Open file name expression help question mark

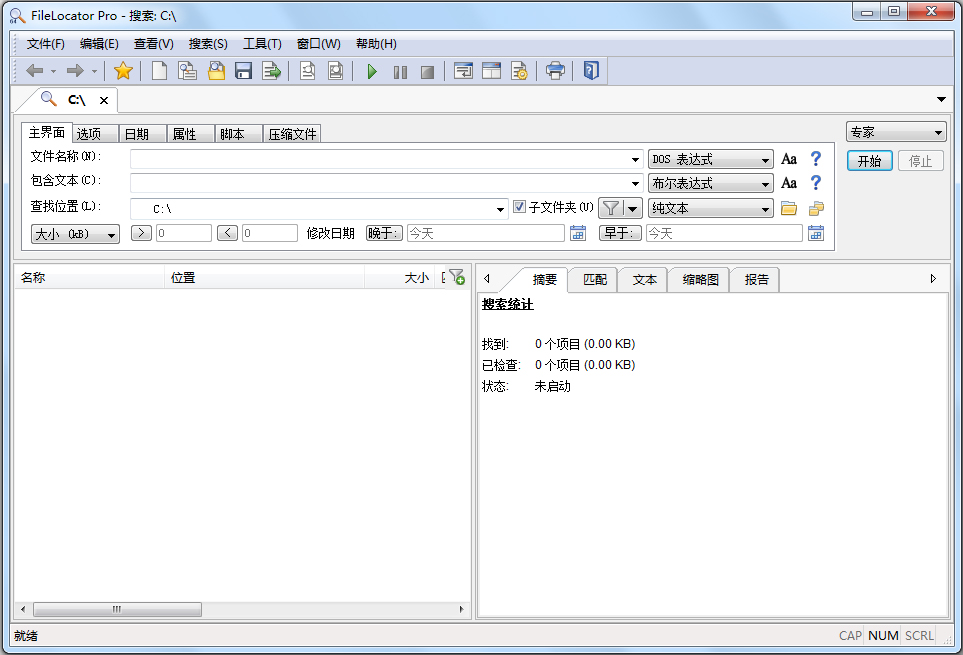click(x=816, y=159)
